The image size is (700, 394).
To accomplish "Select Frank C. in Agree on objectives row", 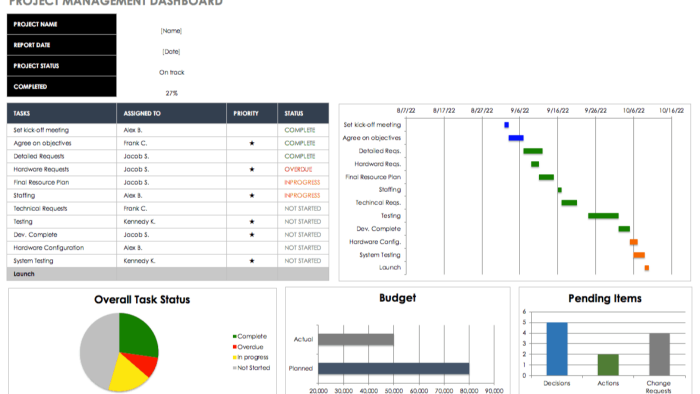I will point(135,143).
